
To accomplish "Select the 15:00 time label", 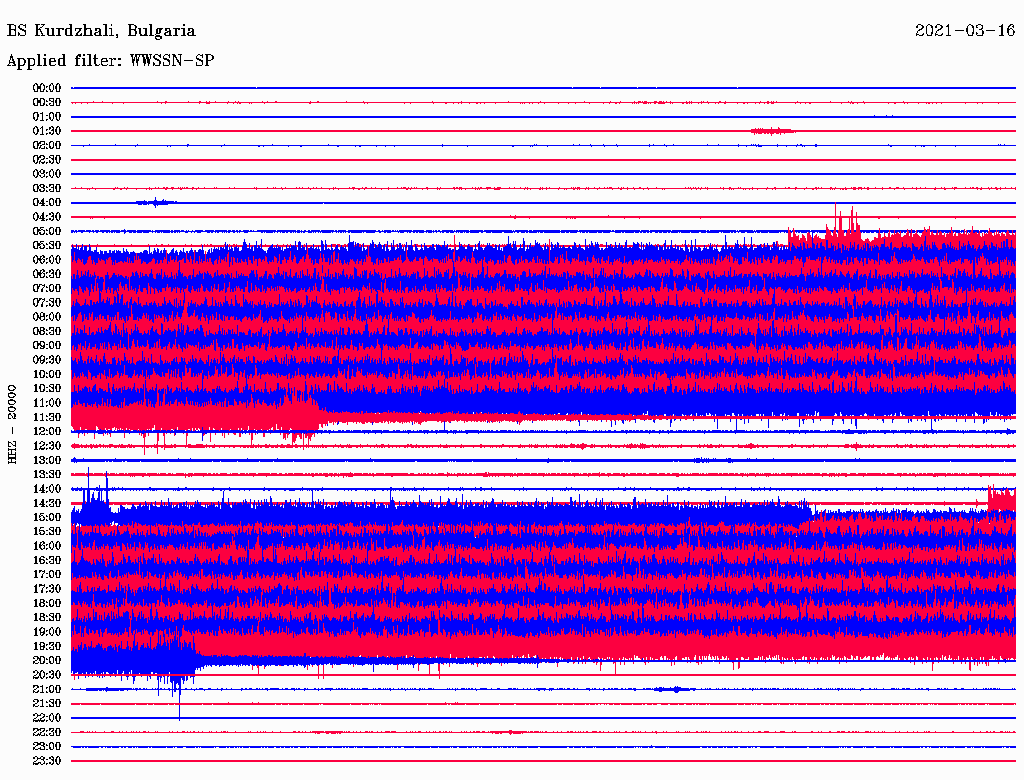I will [x=47, y=517].
